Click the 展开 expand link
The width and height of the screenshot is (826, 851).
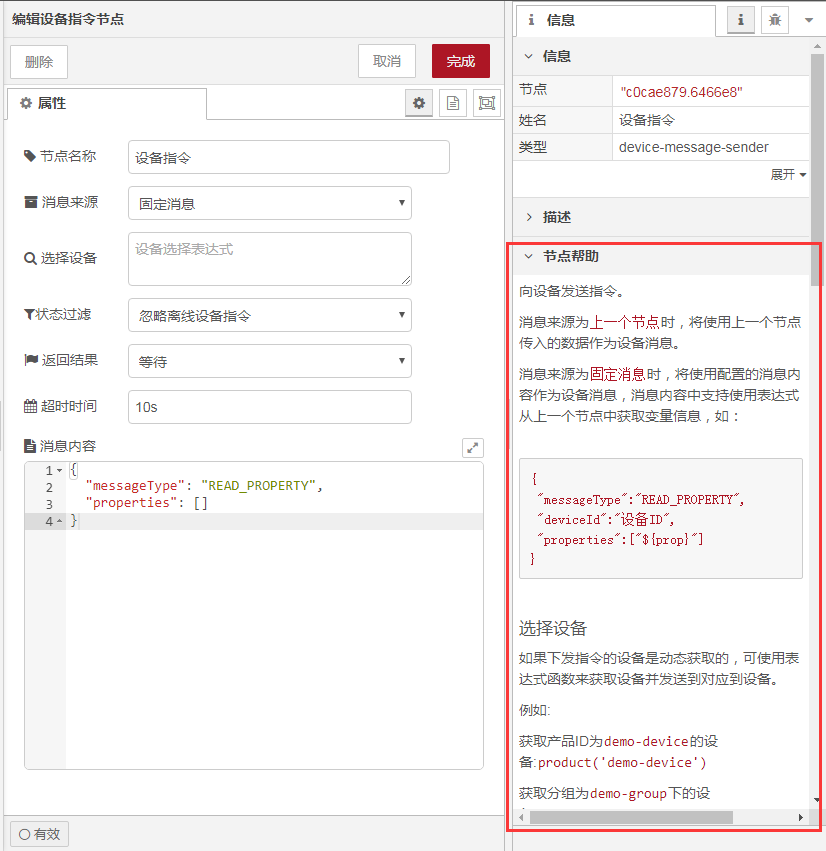tap(788, 174)
